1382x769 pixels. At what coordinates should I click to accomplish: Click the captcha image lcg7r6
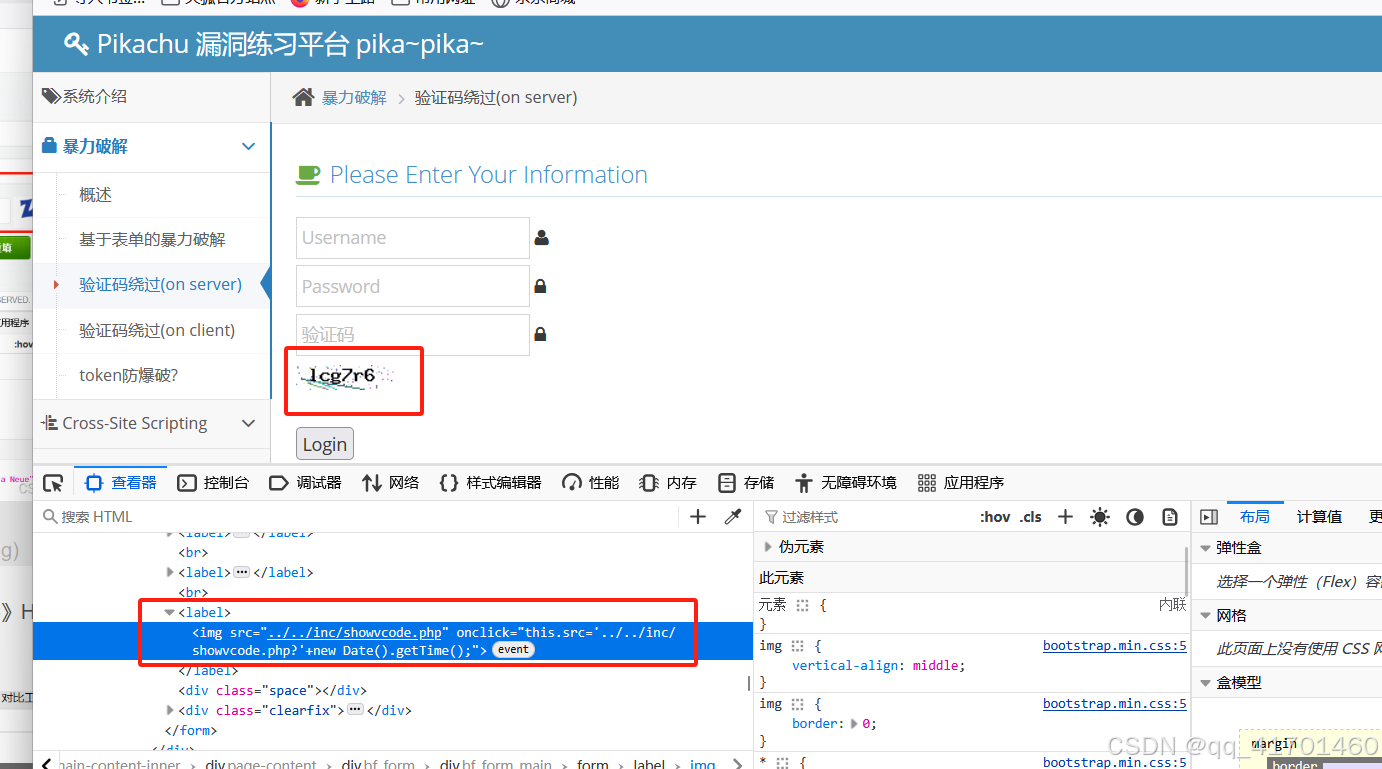pos(346,377)
